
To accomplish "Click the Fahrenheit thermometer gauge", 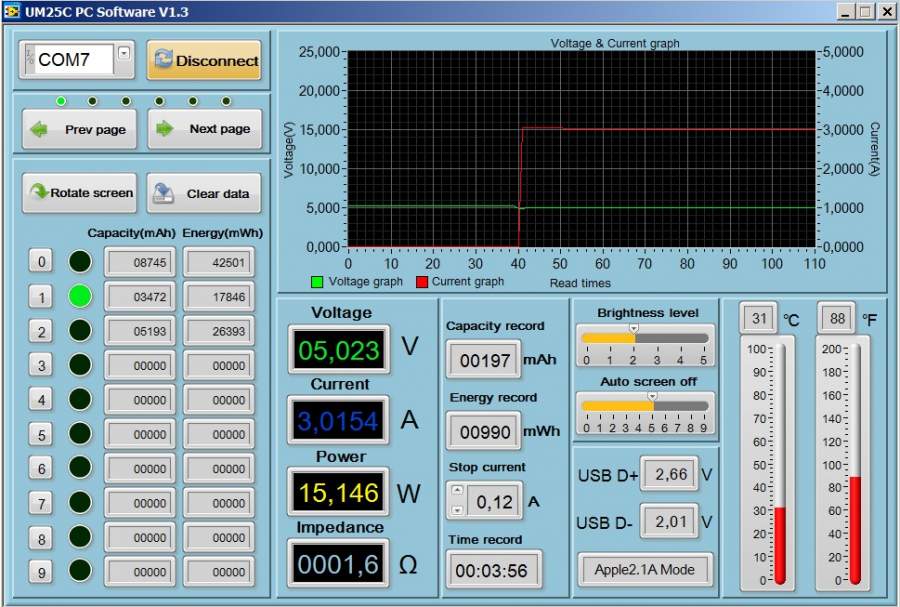I will point(855,464).
